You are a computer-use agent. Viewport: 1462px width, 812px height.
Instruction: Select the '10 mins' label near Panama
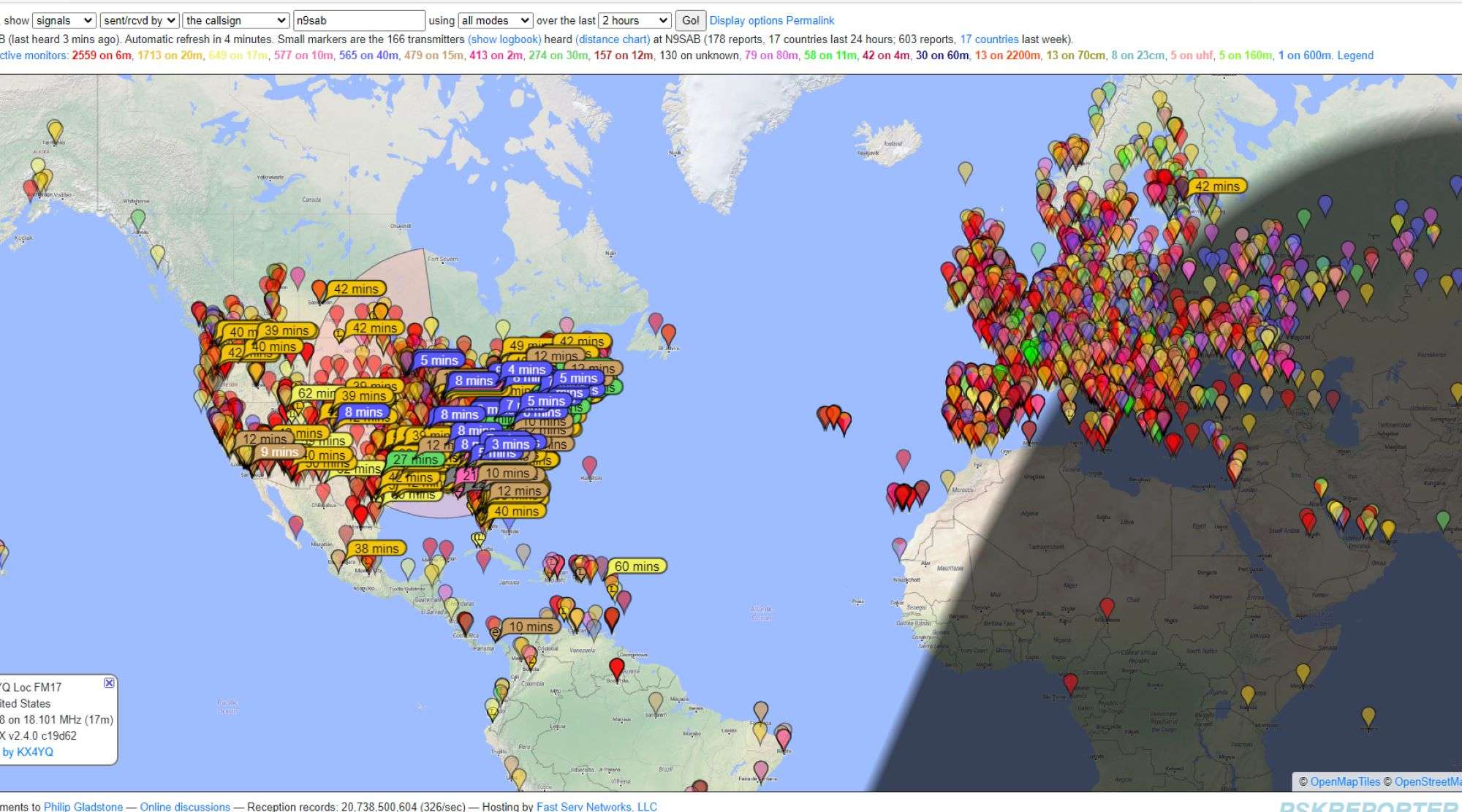(x=531, y=627)
